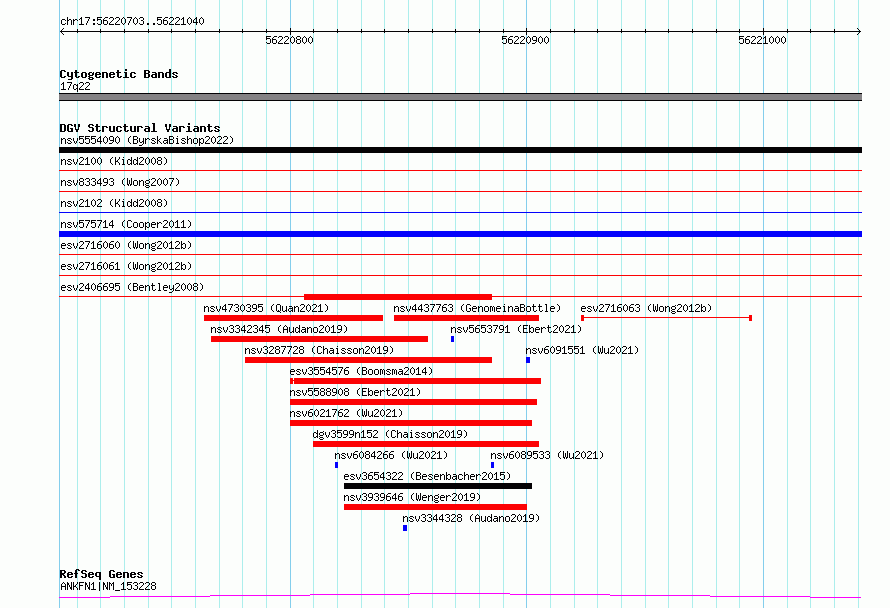The image size is (890, 608).
Task: Click the red bar under esv3554576
Action: tap(415, 381)
